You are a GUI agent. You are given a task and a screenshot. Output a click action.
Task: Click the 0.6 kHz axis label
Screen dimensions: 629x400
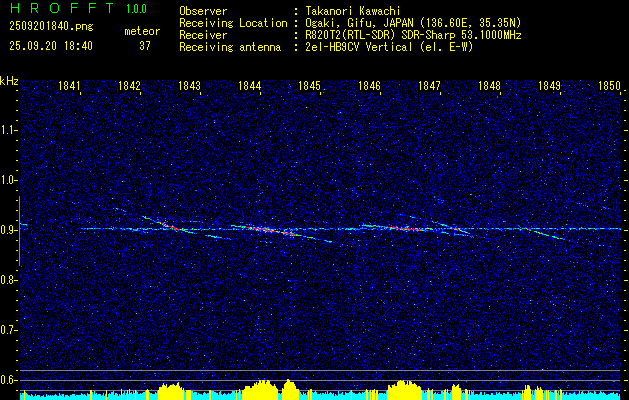click(8, 380)
